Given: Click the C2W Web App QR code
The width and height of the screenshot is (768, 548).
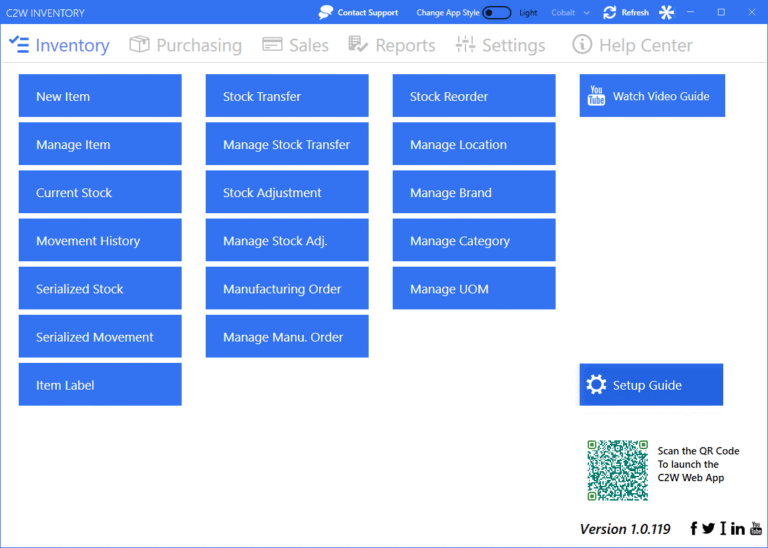Looking at the screenshot, I should coord(617,470).
